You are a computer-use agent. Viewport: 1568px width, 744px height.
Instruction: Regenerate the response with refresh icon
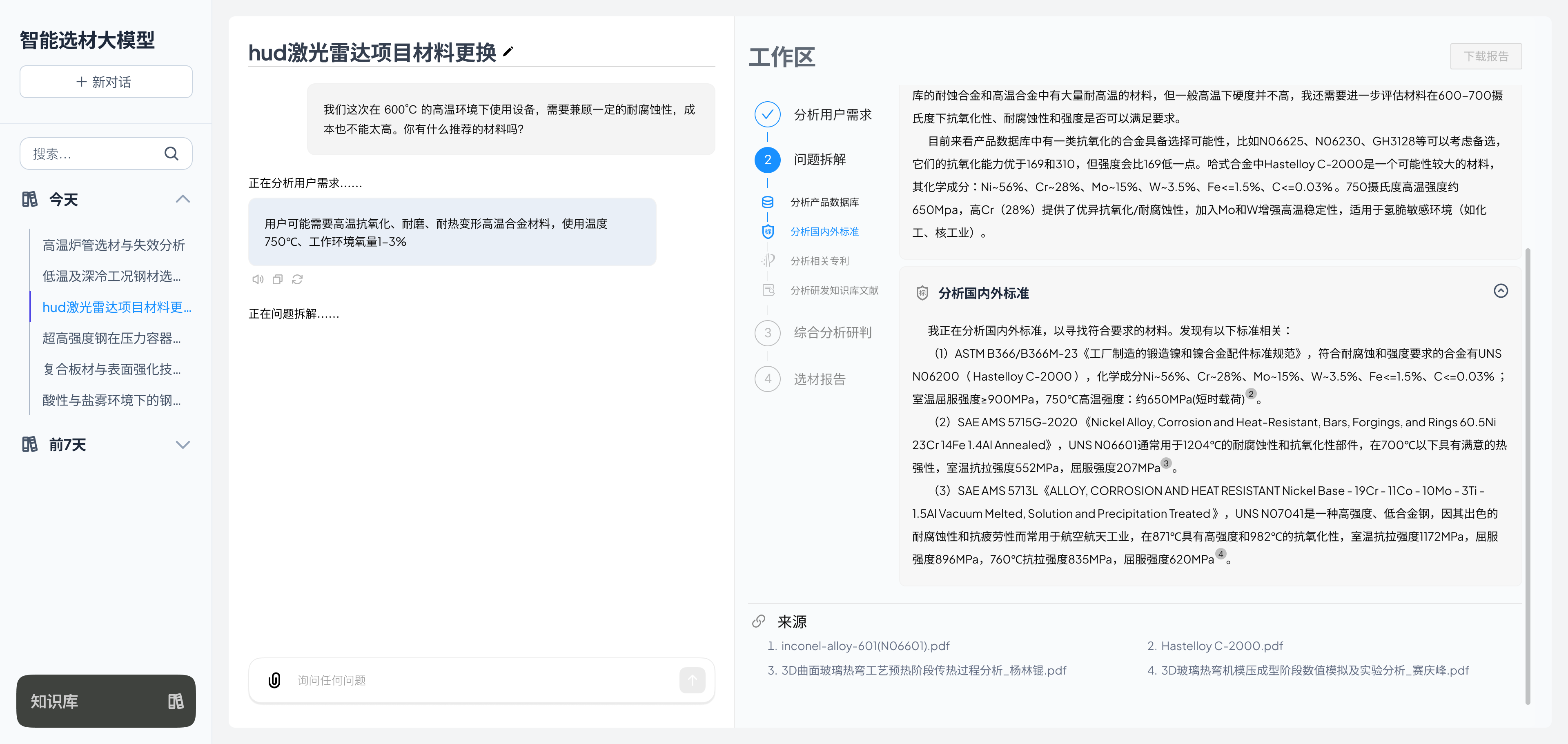tap(298, 279)
